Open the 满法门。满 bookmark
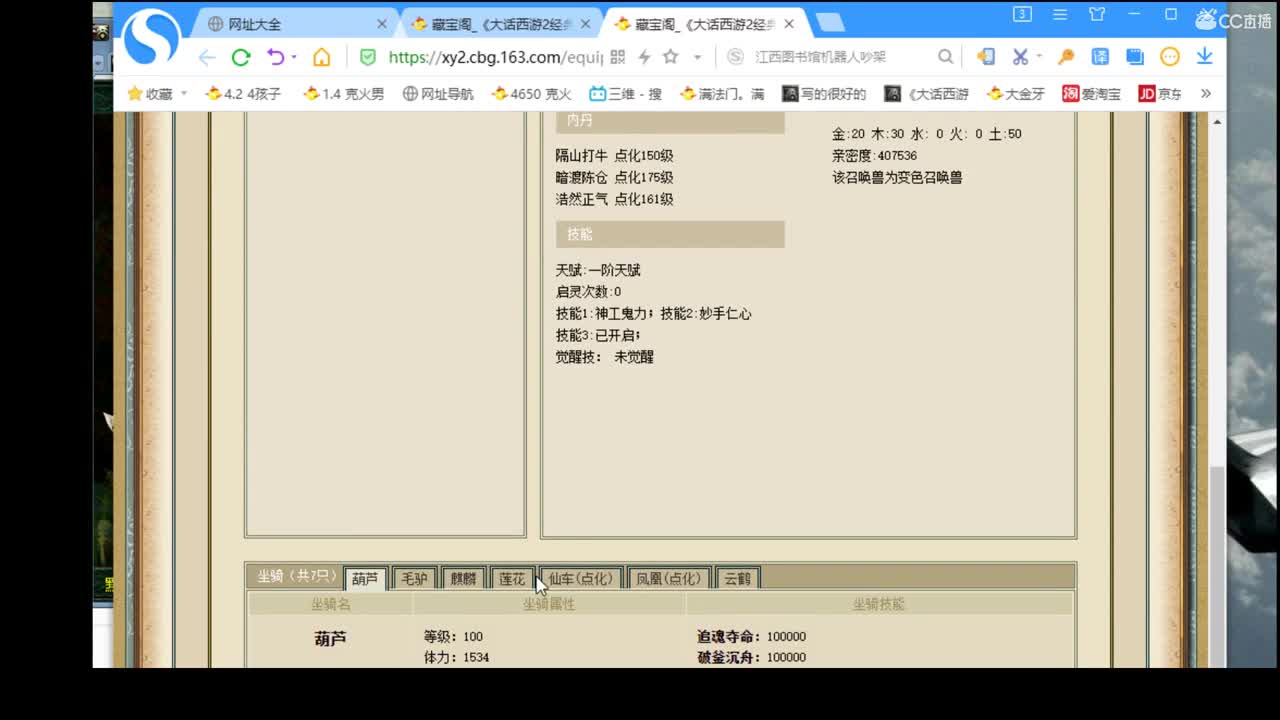The image size is (1280, 720). pyautogui.click(x=721, y=94)
